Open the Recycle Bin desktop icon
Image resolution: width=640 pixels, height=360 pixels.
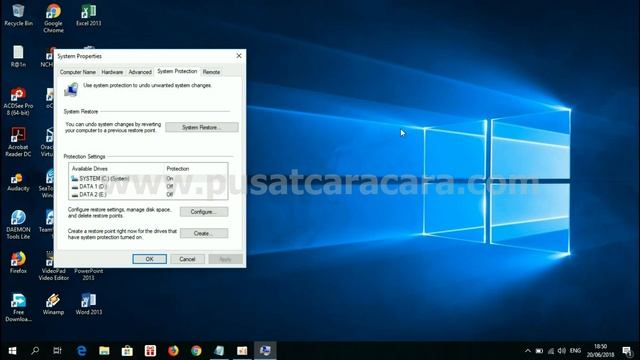tap(18, 15)
